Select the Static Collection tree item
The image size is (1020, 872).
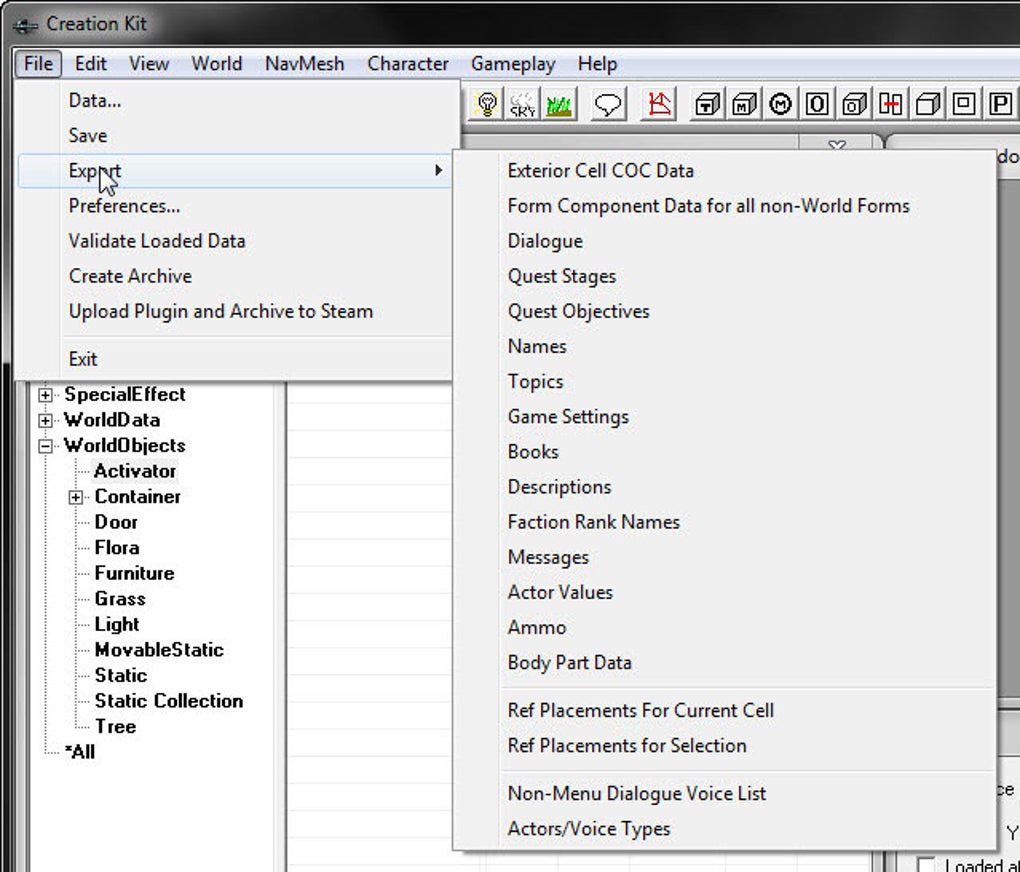coord(168,701)
